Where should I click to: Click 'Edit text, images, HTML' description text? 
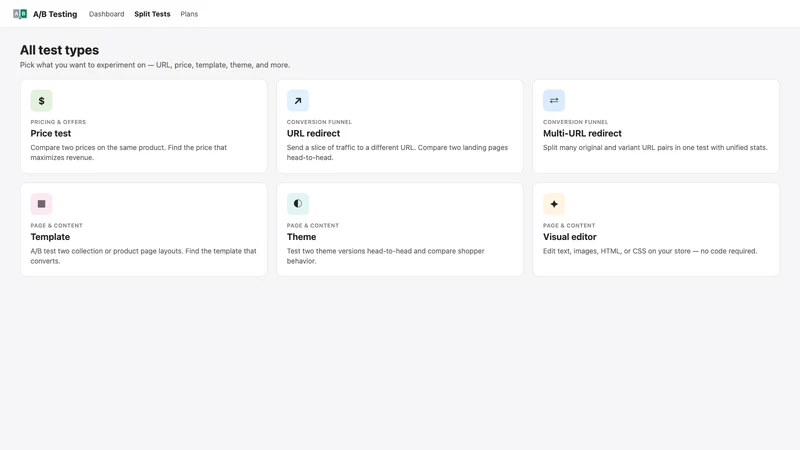(650, 251)
